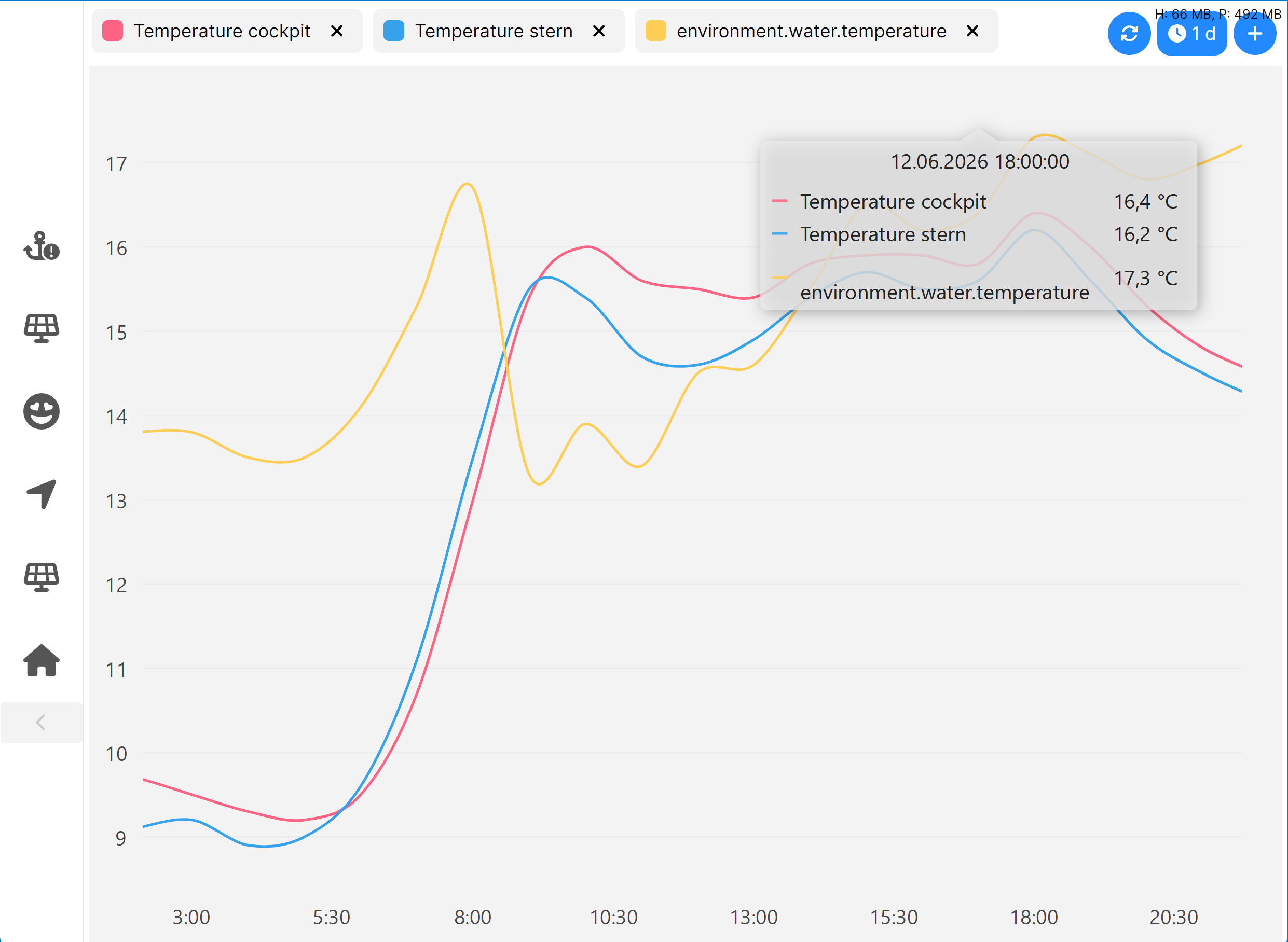1288x942 pixels.
Task: Open the lower solar panel sidebar icon
Action: tap(42, 577)
